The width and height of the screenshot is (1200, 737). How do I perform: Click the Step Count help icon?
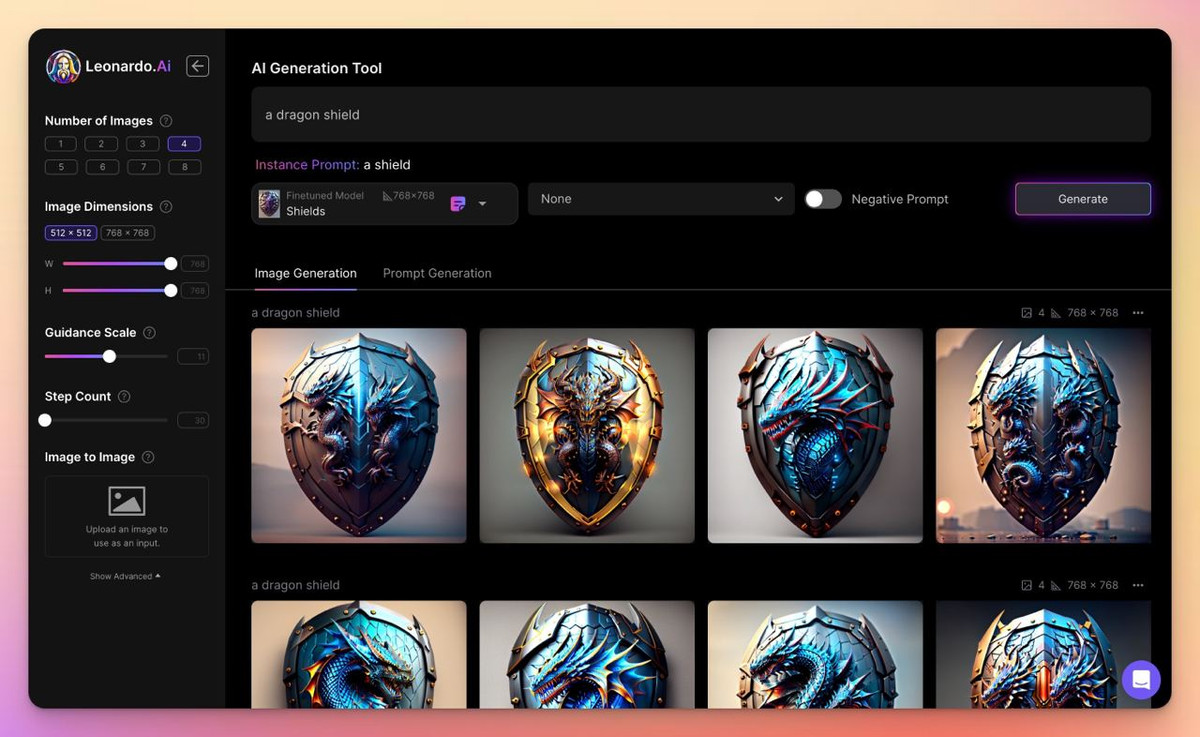click(124, 397)
